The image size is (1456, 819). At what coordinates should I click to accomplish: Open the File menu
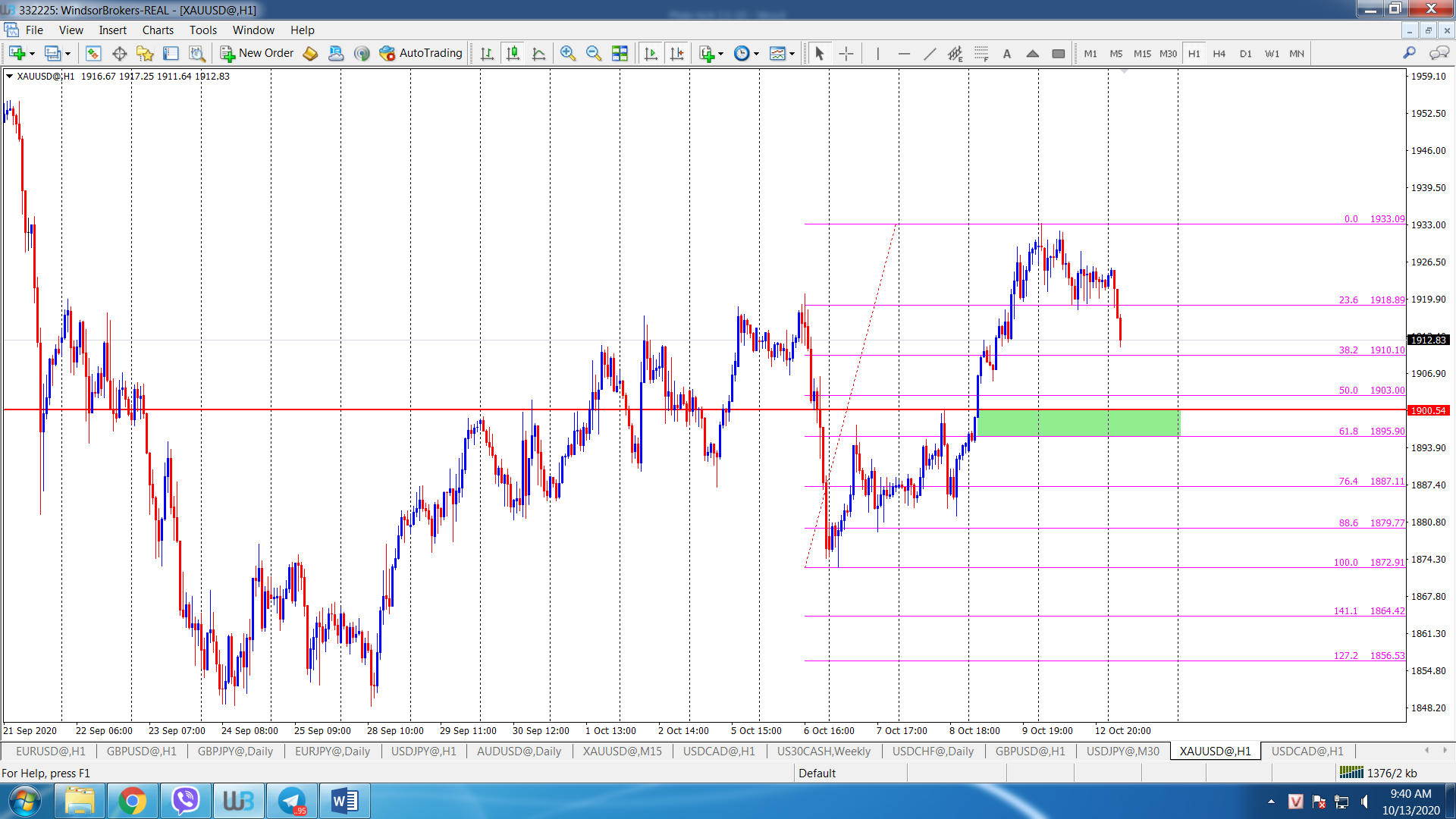tap(34, 30)
